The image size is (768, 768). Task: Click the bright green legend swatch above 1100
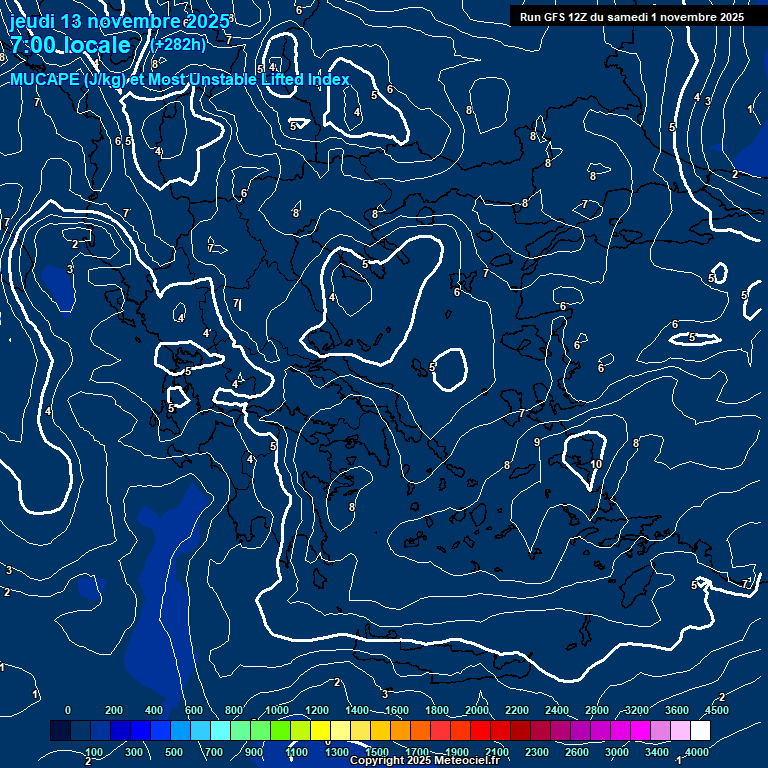pyautogui.click(x=281, y=730)
